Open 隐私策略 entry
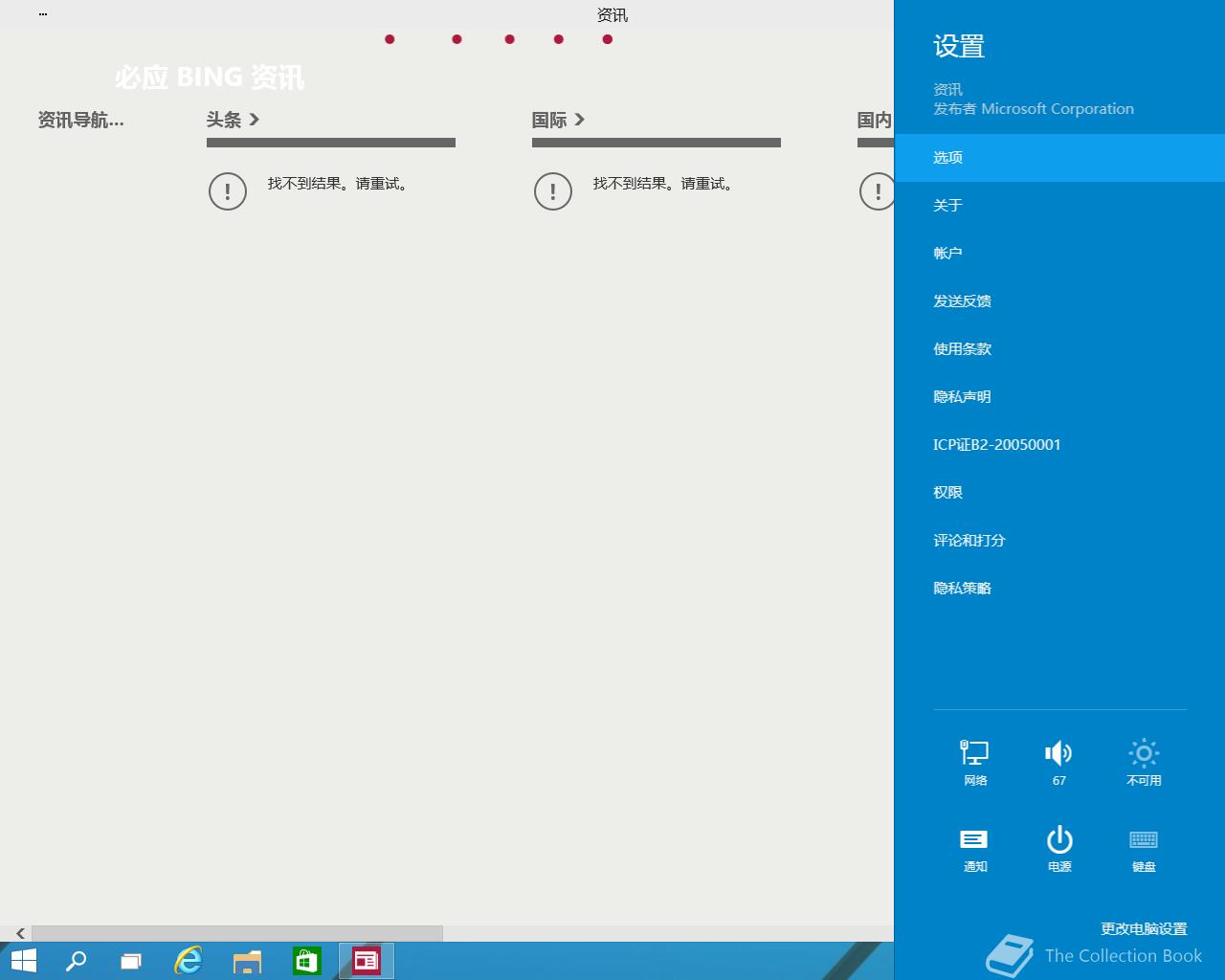The height and width of the screenshot is (980, 1225). point(1059,589)
